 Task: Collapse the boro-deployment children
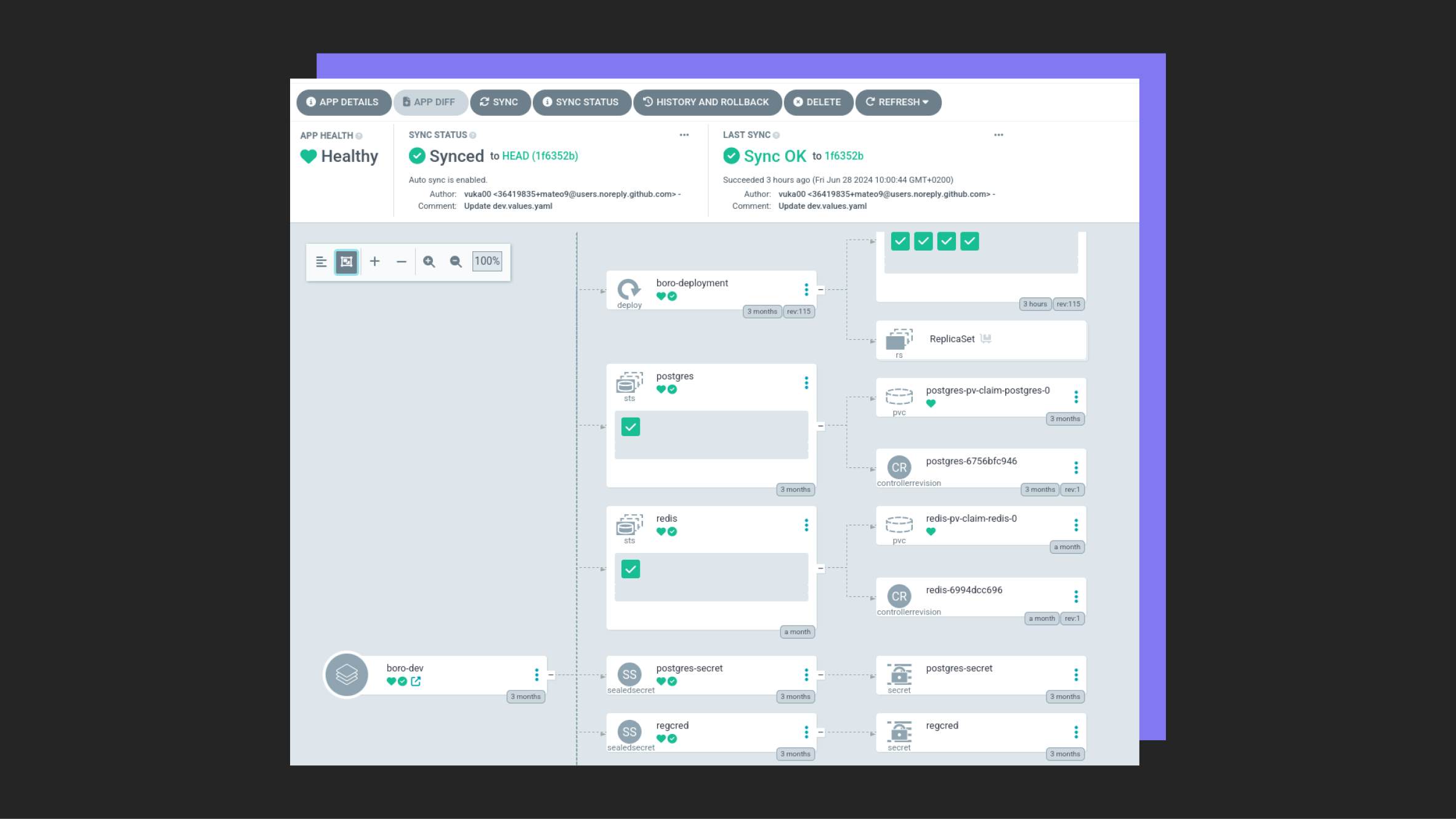pyautogui.click(x=820, y=290)
